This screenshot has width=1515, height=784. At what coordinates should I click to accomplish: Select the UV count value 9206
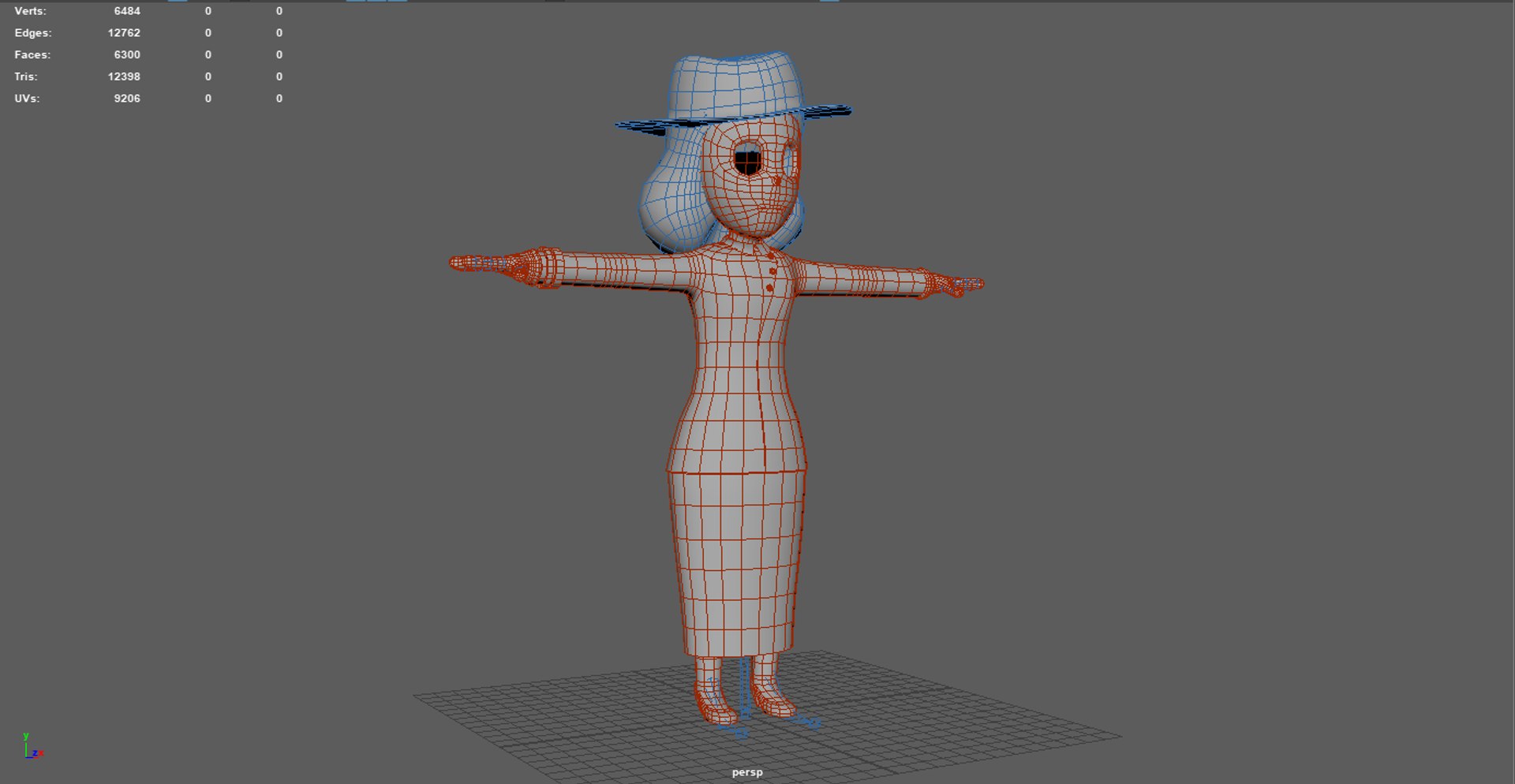click(127, 99)
